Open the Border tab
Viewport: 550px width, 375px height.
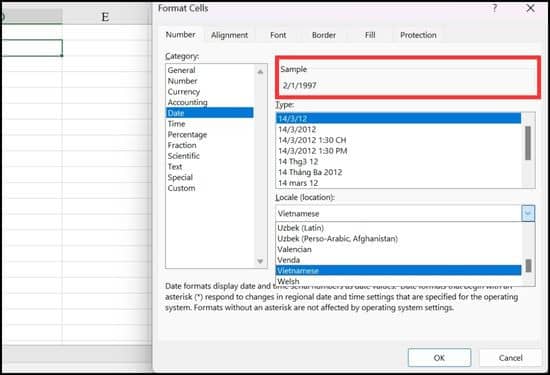coord(324,35)
